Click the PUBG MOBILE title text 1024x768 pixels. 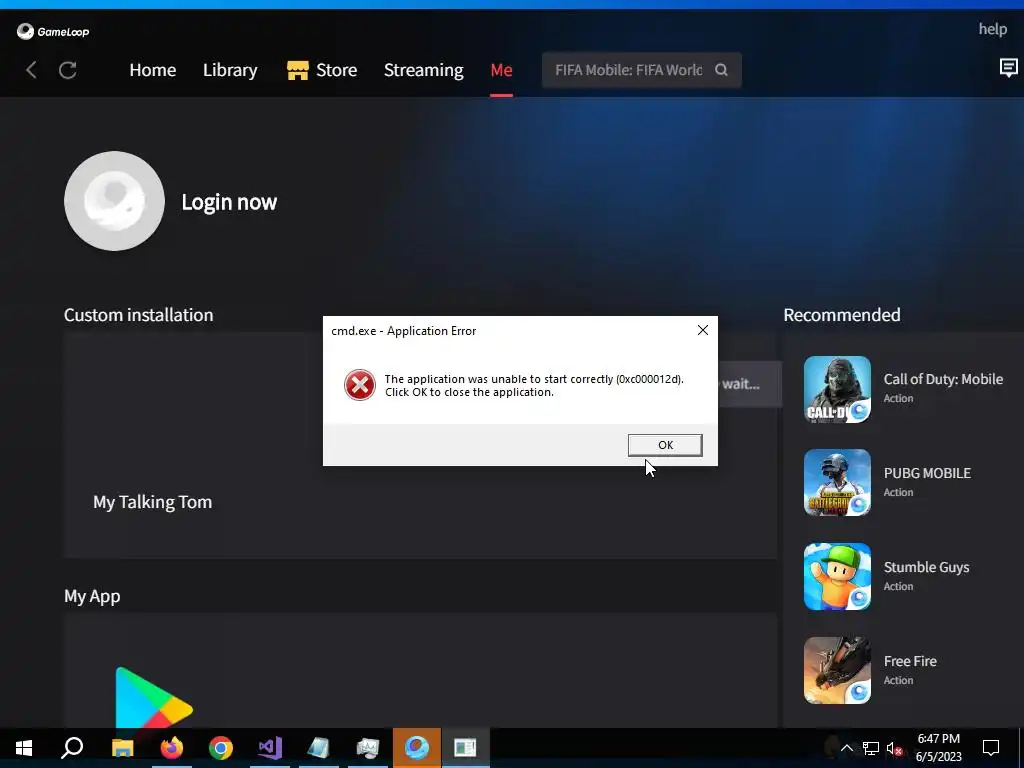click(927, 473)
